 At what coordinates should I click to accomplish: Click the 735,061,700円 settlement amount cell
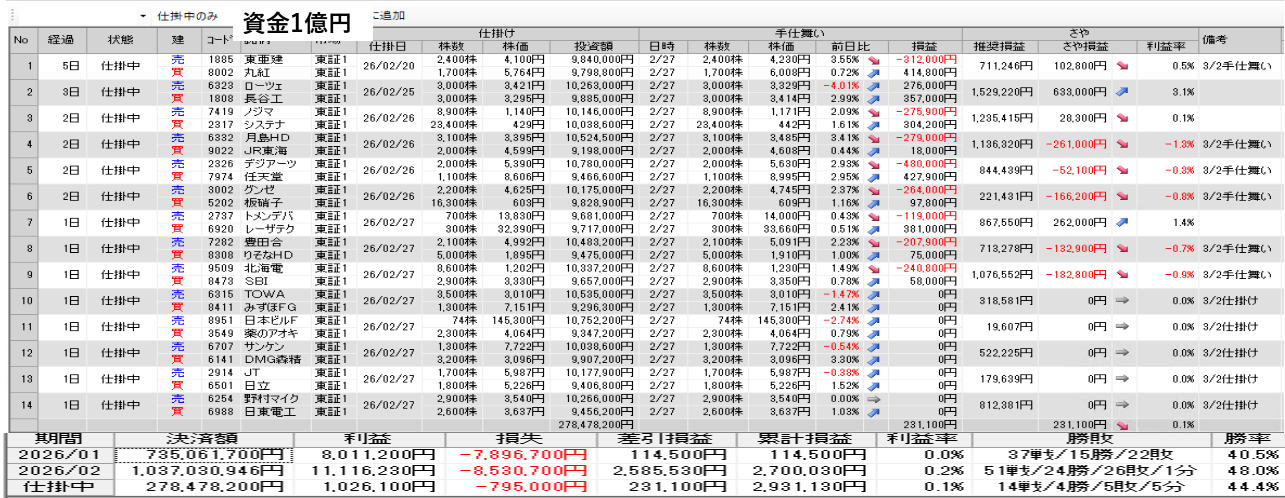(206, 455)
